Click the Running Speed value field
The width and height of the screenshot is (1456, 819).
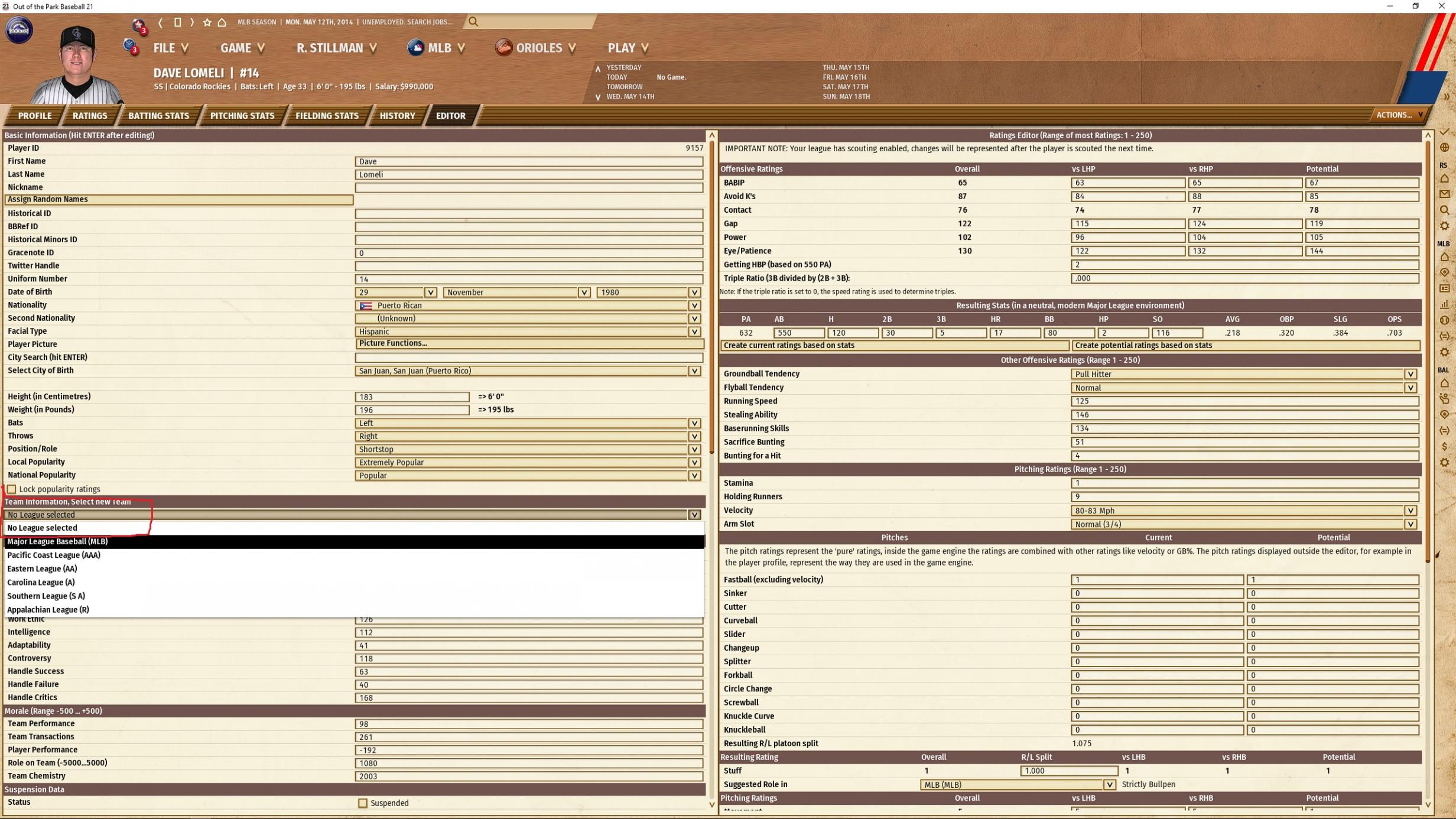(x=1245, y=401)
